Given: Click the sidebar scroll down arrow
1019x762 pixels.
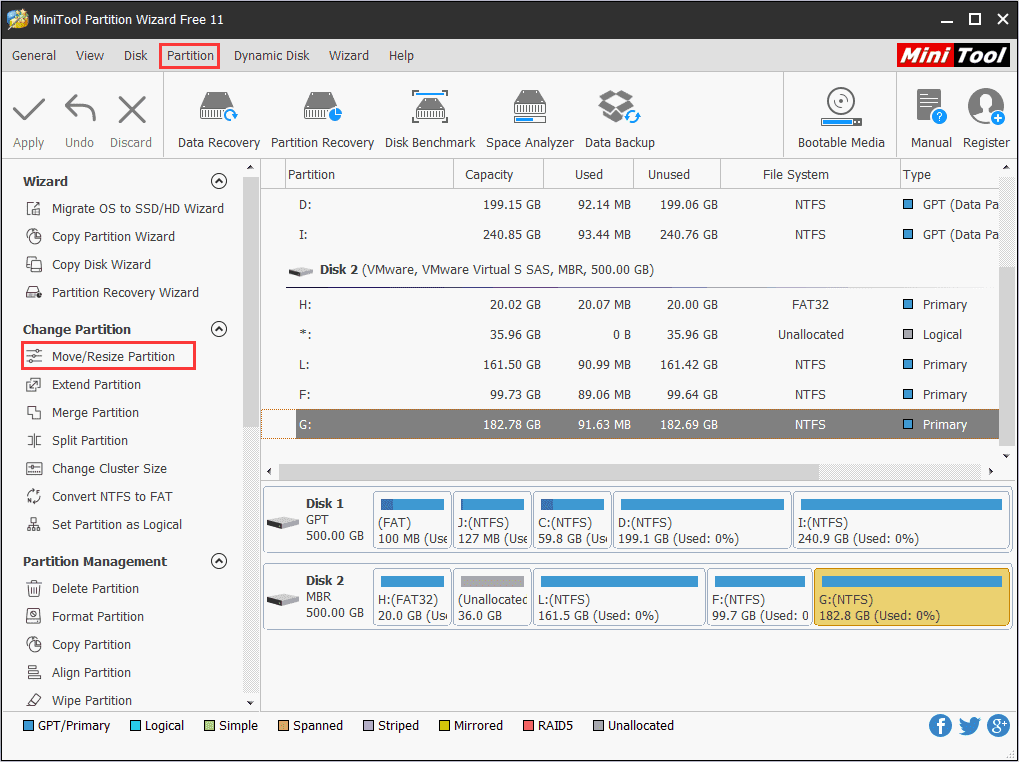Looking at the screenshot, I should 251,703.
